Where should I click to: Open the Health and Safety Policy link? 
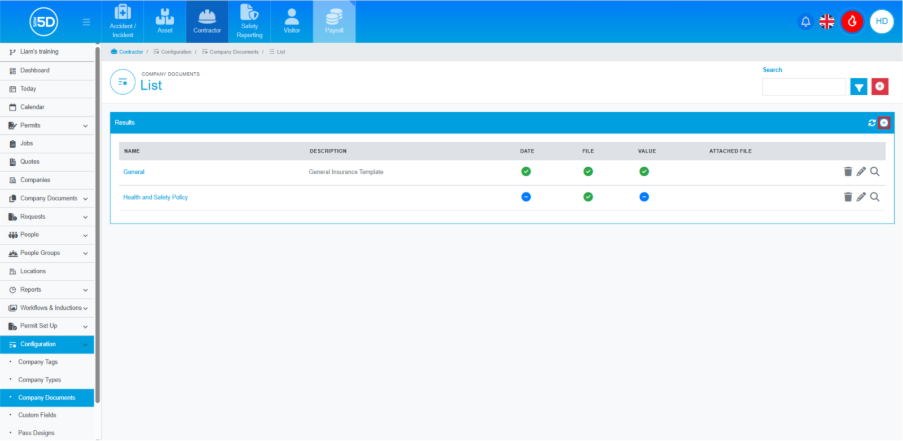pyautogui.click(x=155, y=197)
